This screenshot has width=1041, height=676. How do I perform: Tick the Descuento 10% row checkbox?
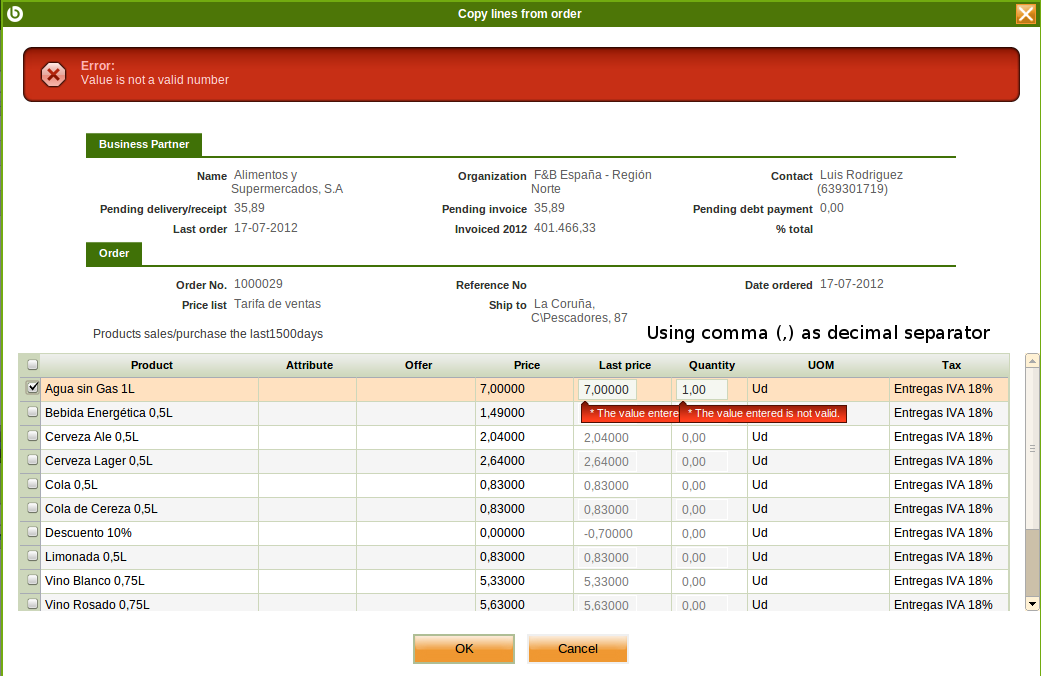click(x=33, y=533)
